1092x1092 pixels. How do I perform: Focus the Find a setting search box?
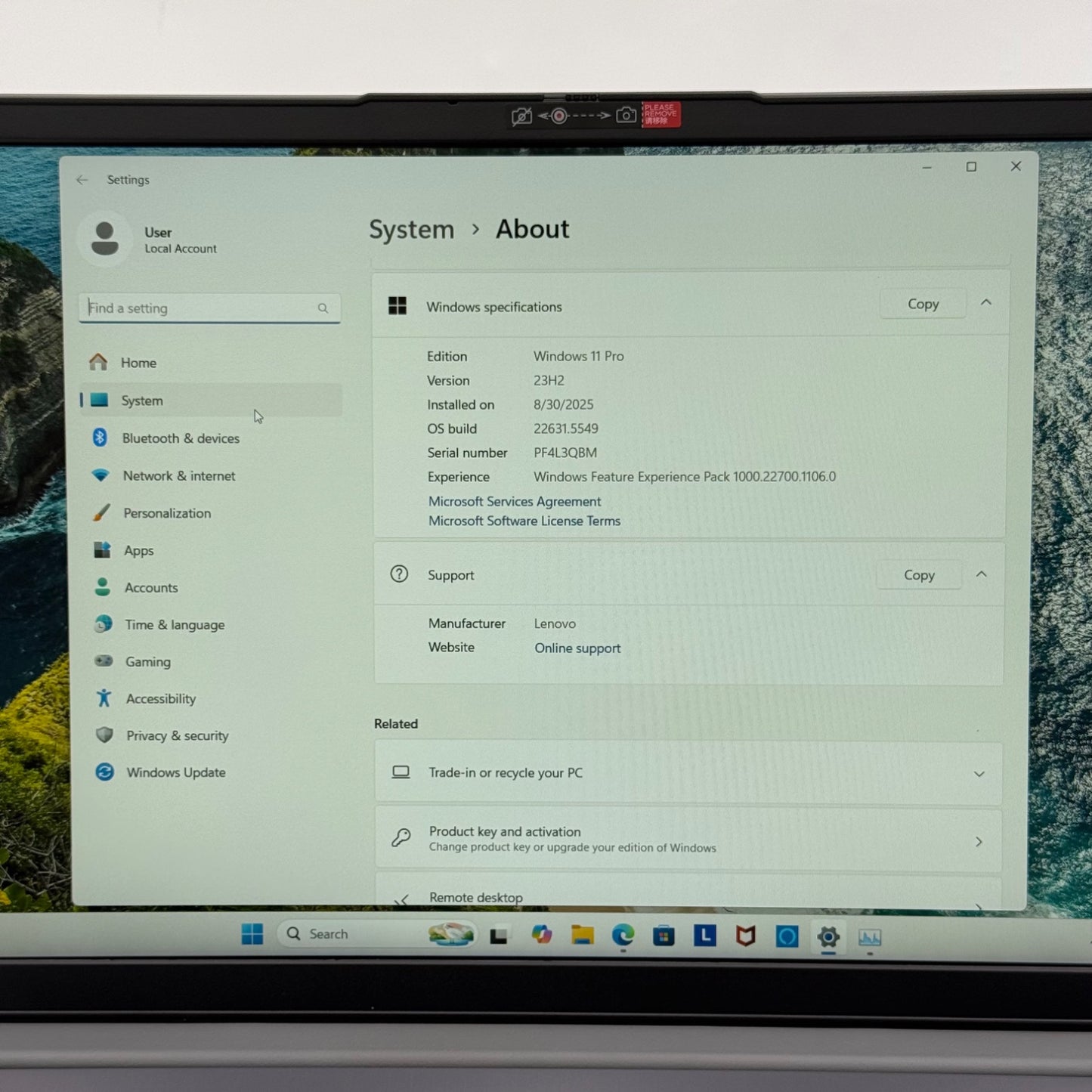point(209,308)
